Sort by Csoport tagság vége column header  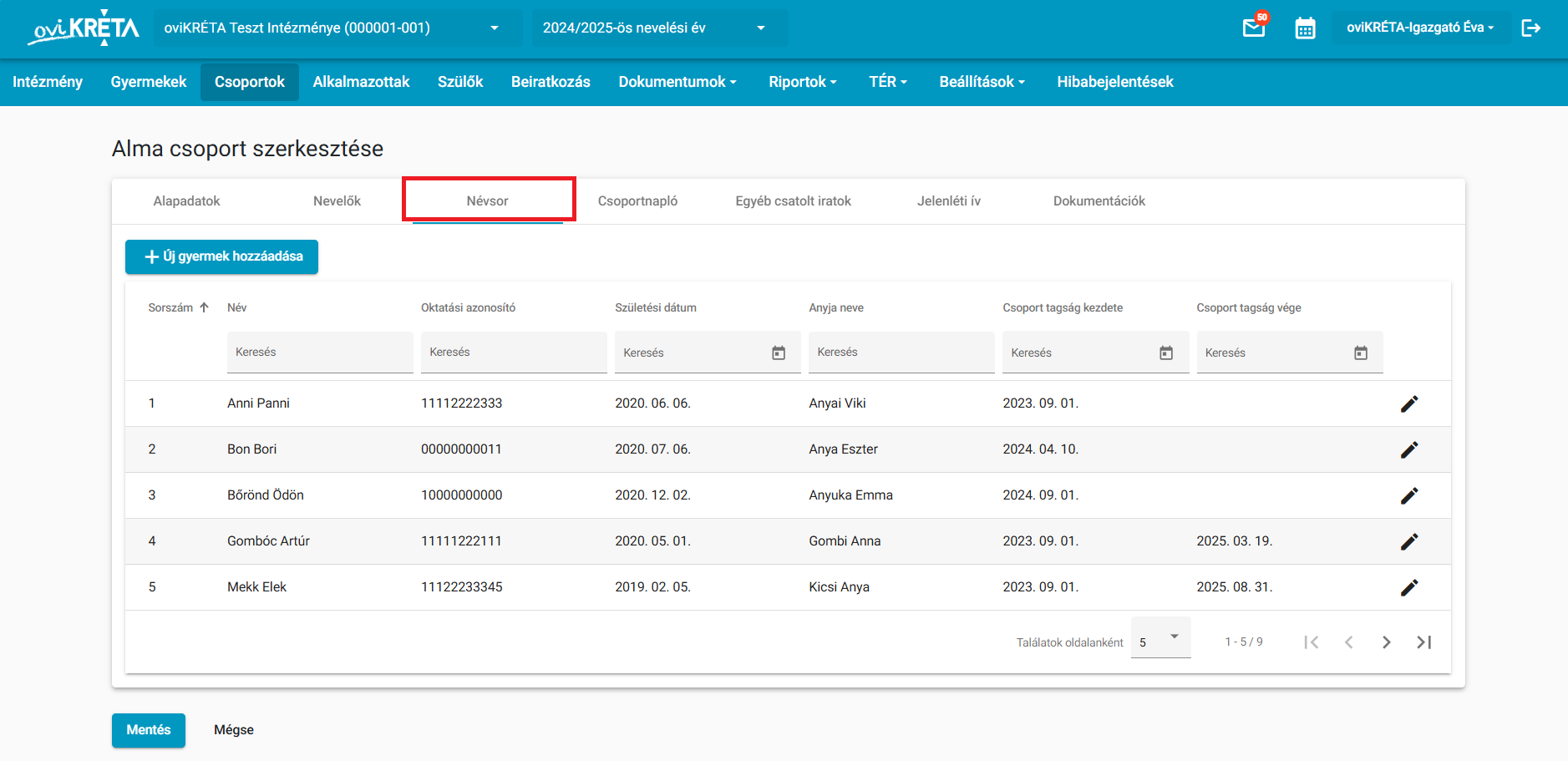[x=1249, y=307]
